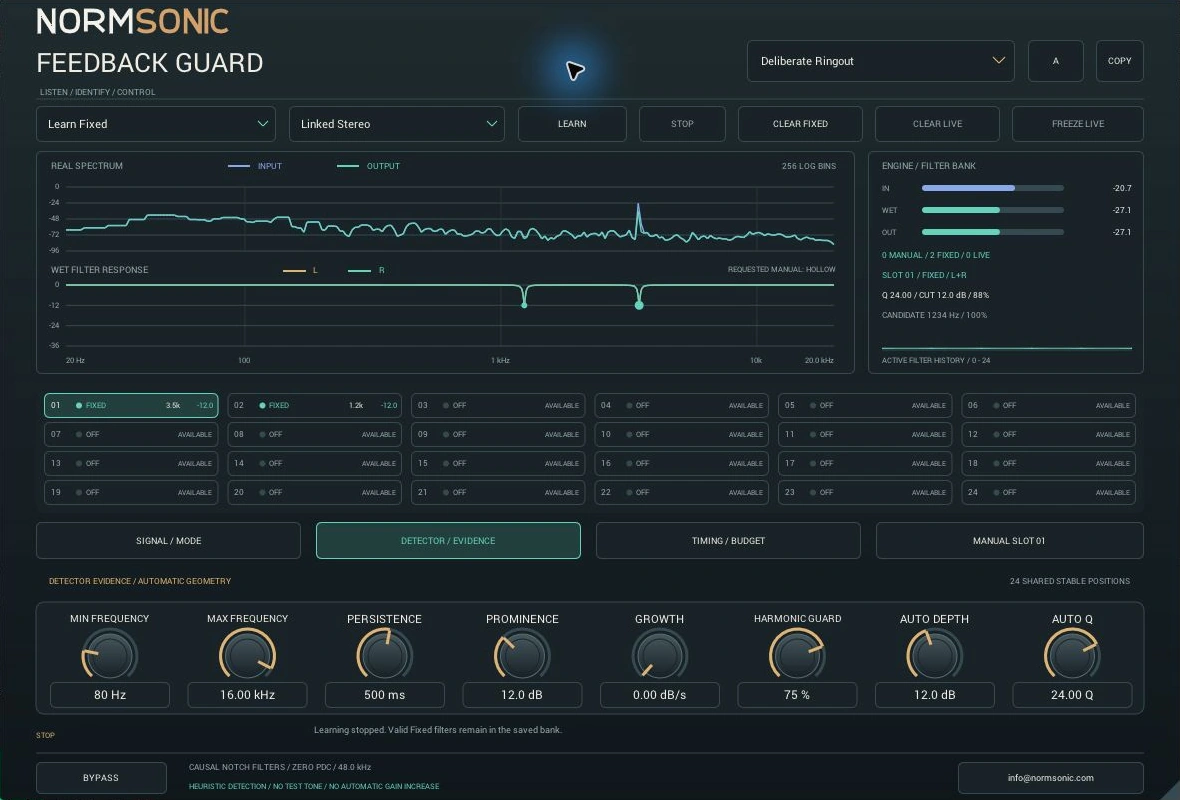Click the 'SLOT 01 / FIXED / L+R' text
This screenshot has height=800, width=1180.
(x=924, y=275)
